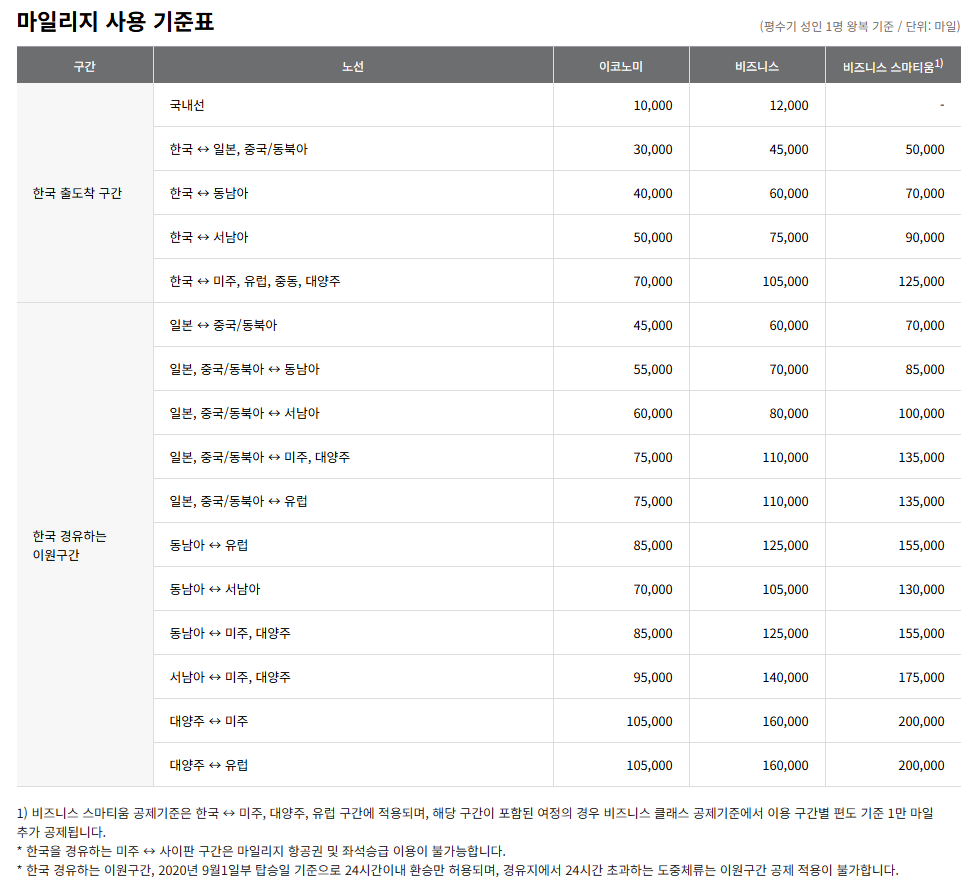Click business value 80,000

[789, 414]
